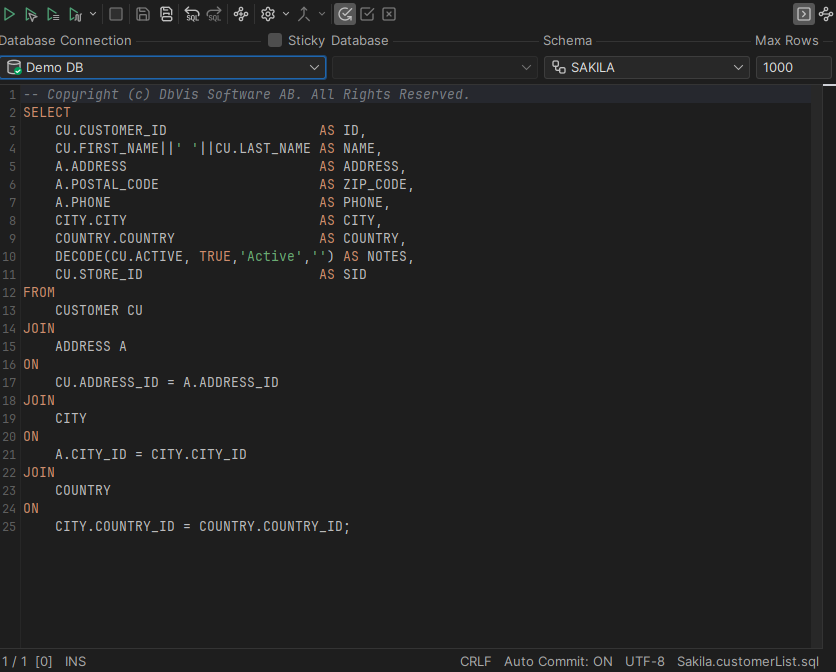Enable the Sticky Database checkbox

coord(274,40)
